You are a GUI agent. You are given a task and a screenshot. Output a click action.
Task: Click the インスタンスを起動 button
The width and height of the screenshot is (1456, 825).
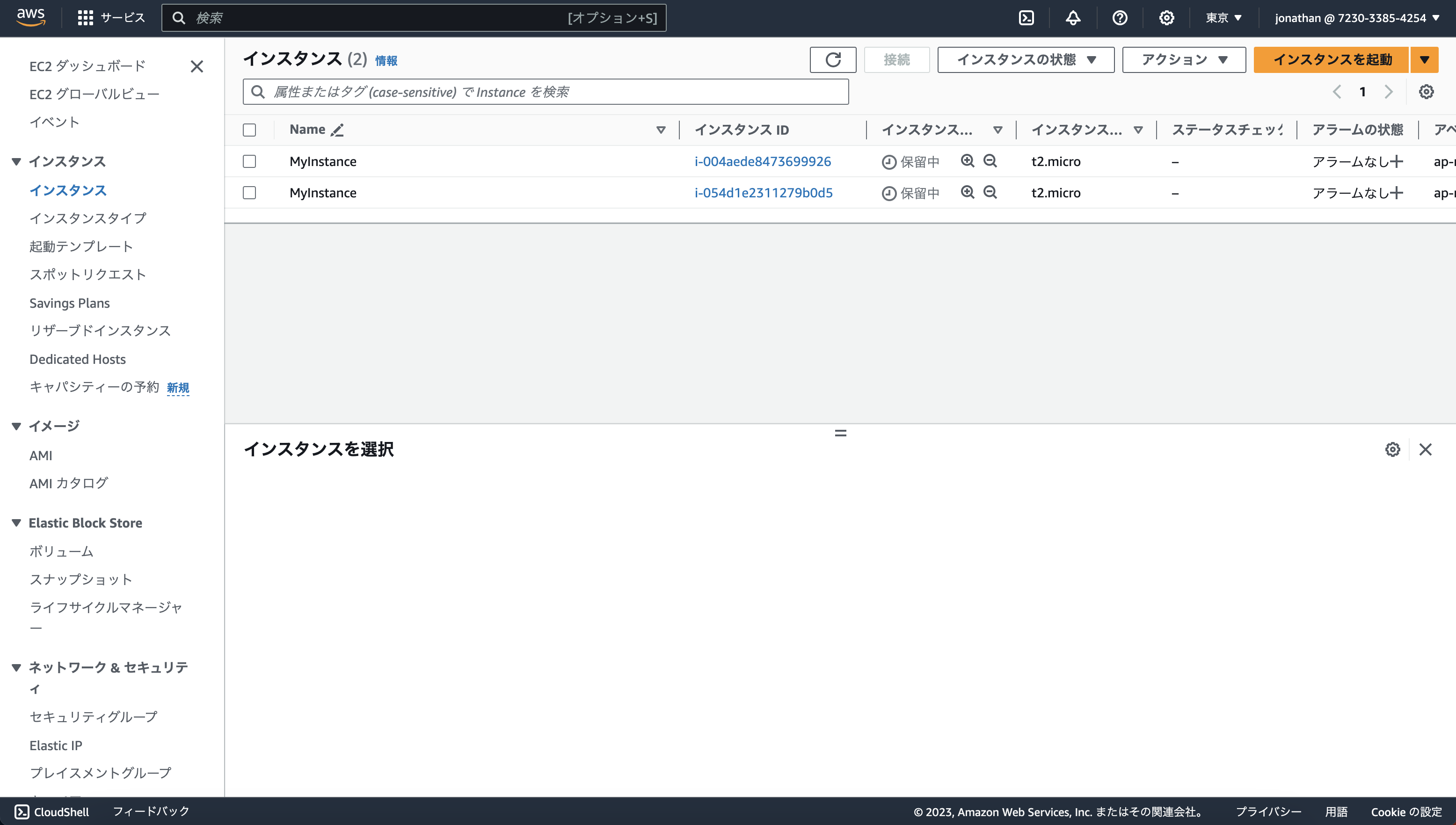tap(1331, 59)
